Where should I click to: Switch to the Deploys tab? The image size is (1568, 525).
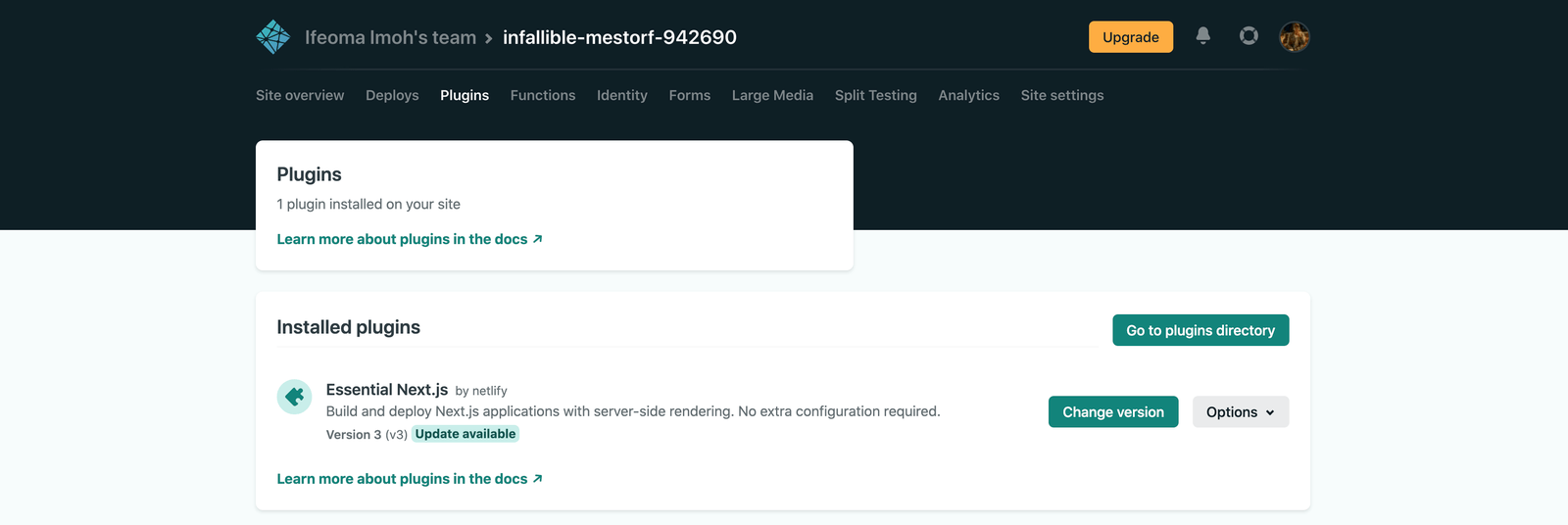pos(392,95)
